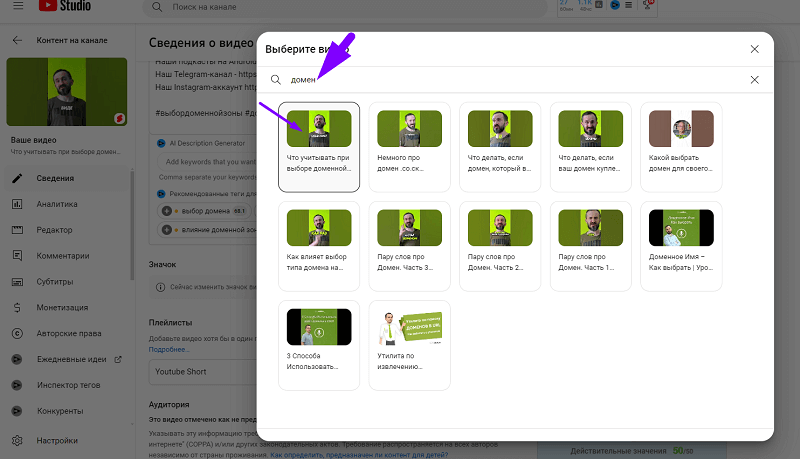Screen dimensions: 800x459
Task: Click the Add keywords input field
Action: [209, 162]
